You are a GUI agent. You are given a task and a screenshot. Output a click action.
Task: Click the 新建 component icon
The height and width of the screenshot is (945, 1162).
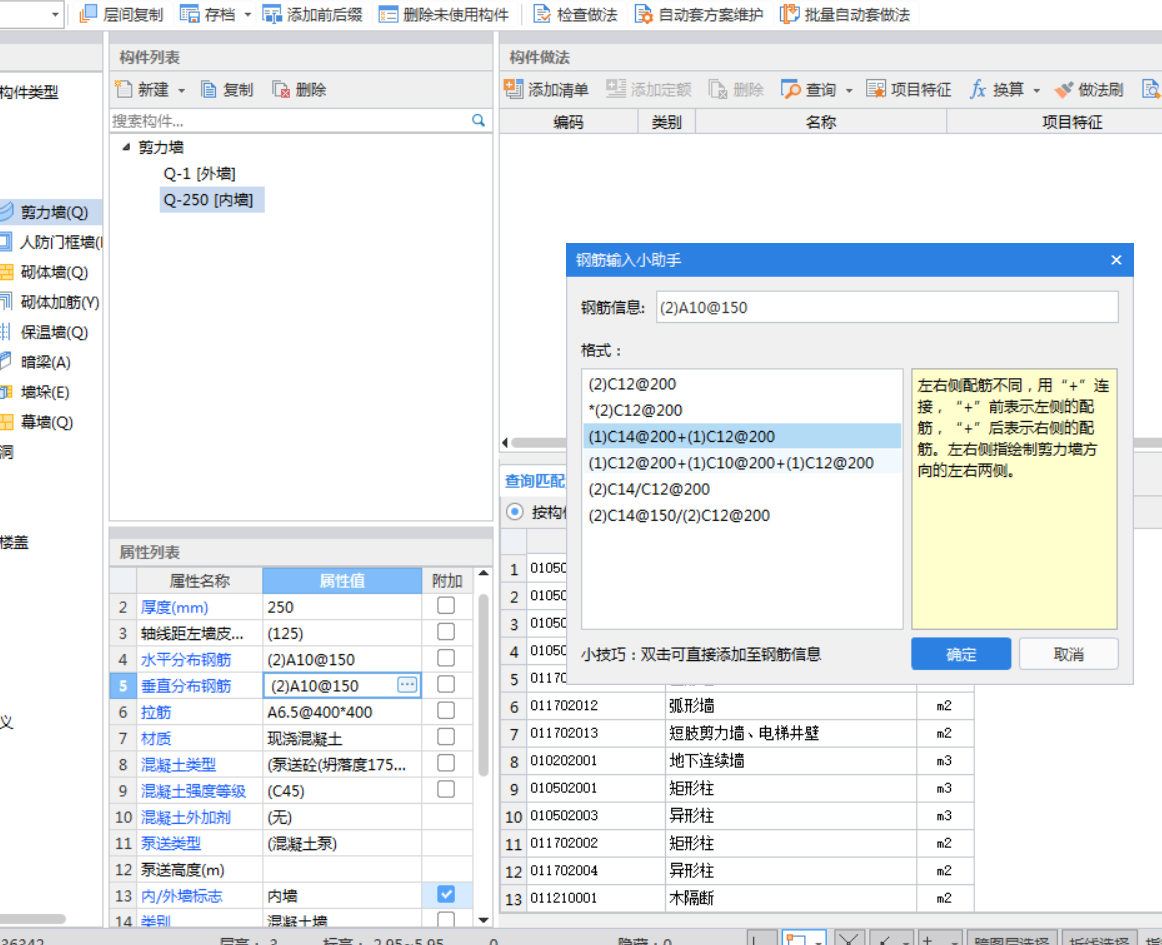coord(123,89)
